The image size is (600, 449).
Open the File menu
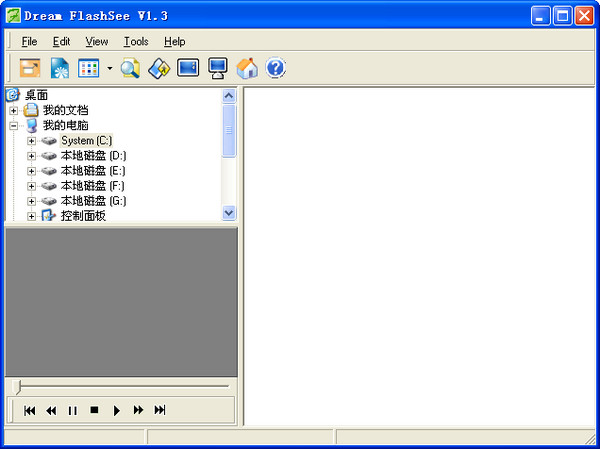[x=29, y=42]
